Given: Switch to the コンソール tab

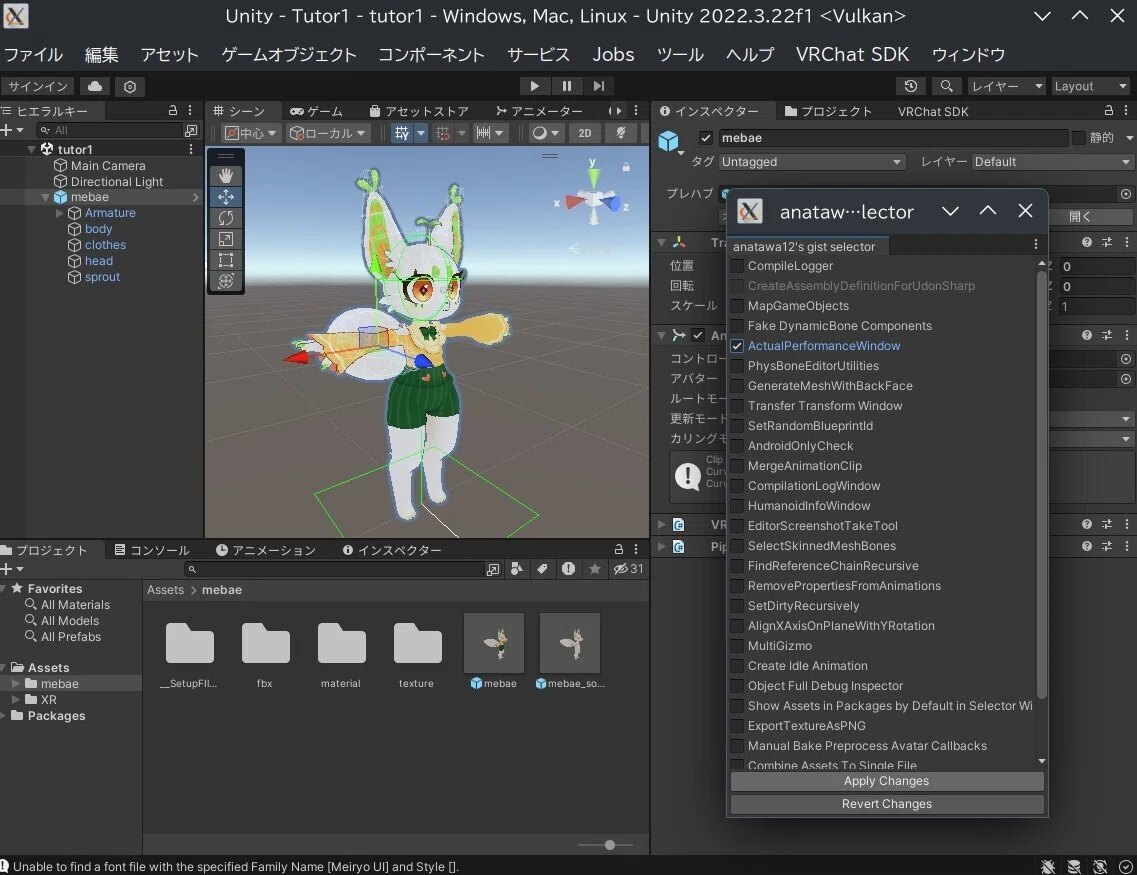Looking at the screenshot, I should tap(152, 550).
